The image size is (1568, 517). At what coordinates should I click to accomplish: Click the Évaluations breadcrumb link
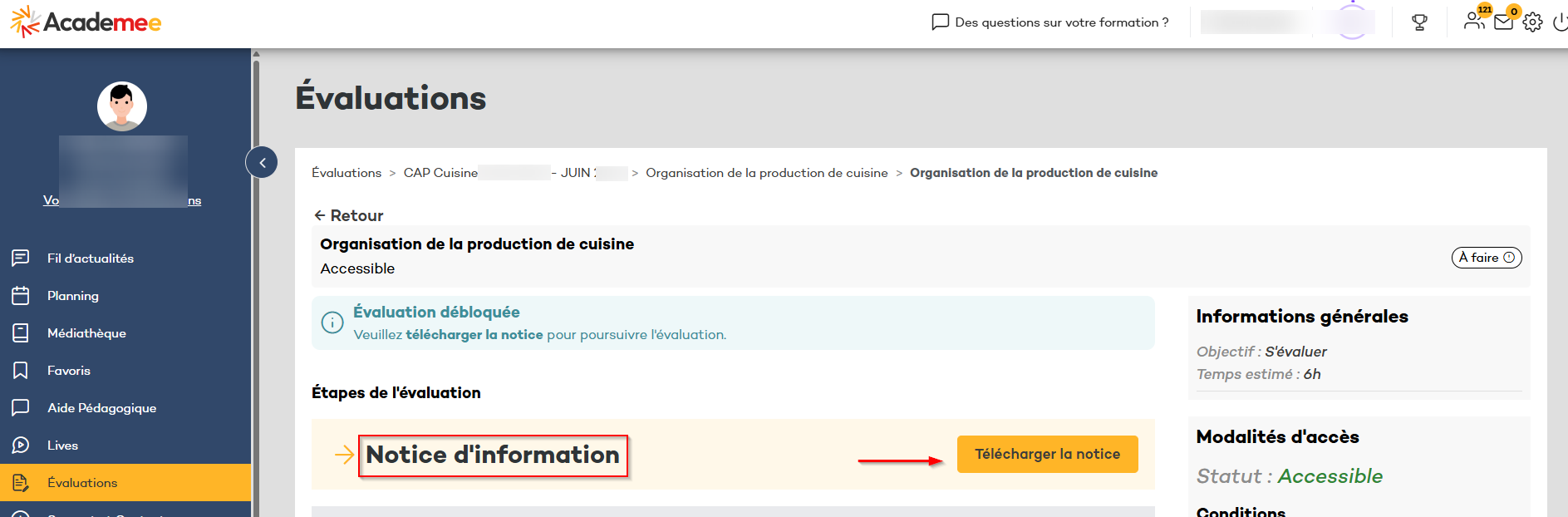click(x=347, y=173)
